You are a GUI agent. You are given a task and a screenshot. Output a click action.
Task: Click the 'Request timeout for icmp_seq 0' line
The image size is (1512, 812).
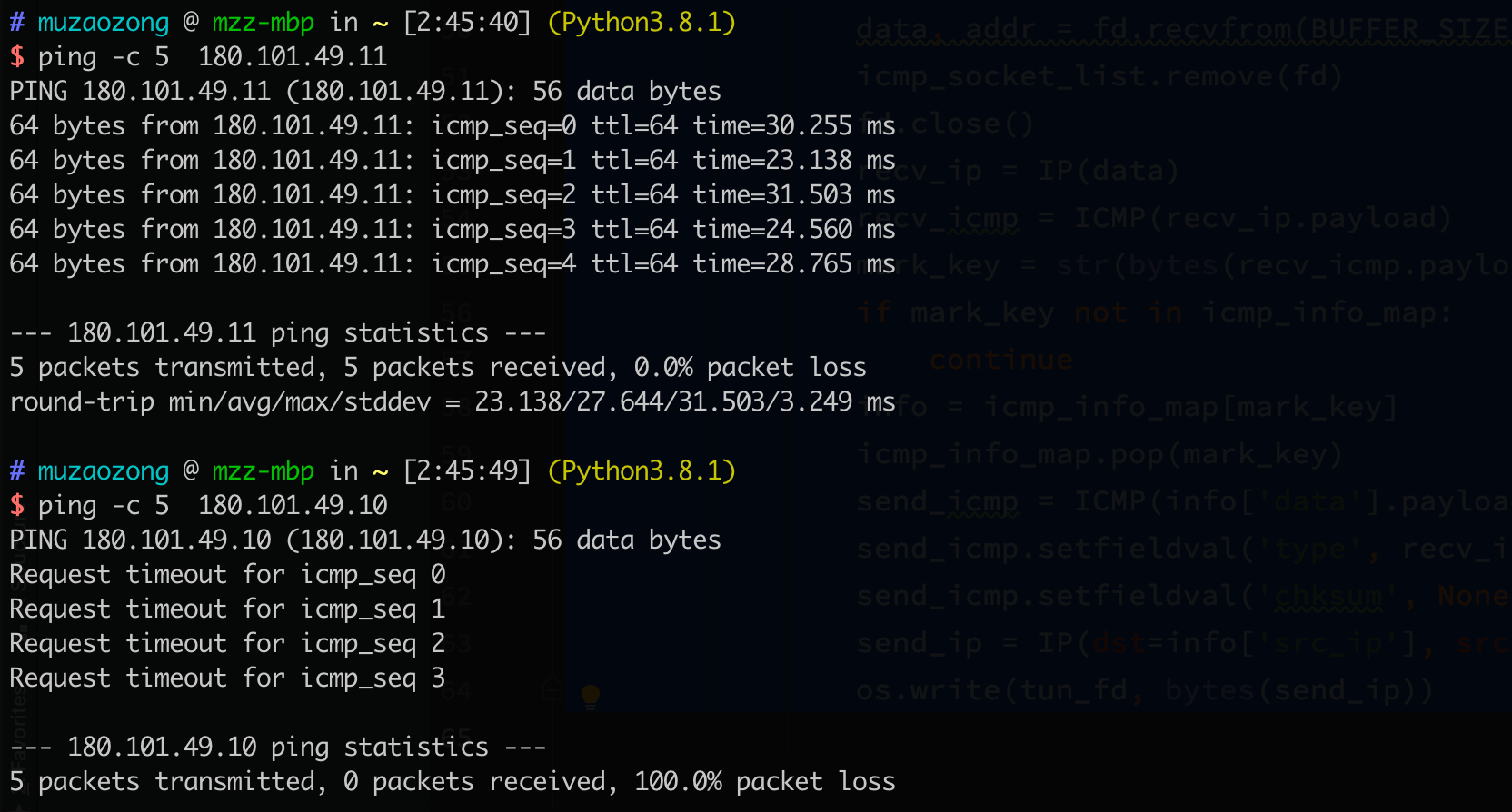tap(227, 575)
